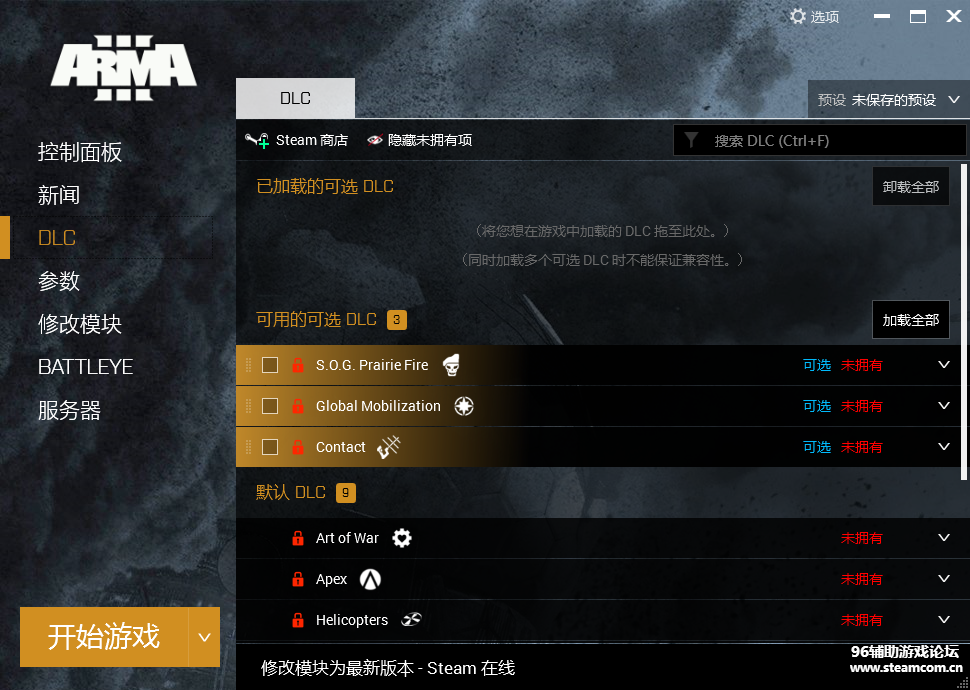Click the Apex logo icon
Image resolution: width=970 pixels, height=690 pixels.
click(x=370, y=579)
